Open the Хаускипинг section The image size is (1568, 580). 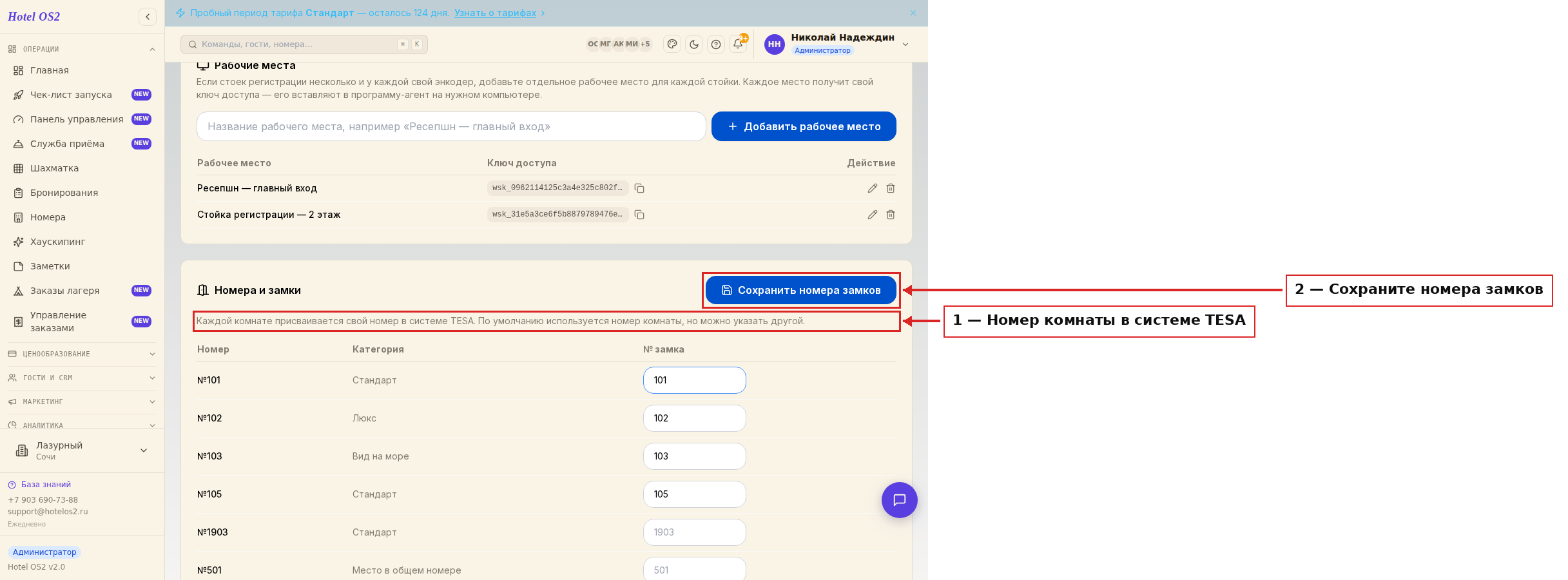pyautogui.click(x=82, y=242)
